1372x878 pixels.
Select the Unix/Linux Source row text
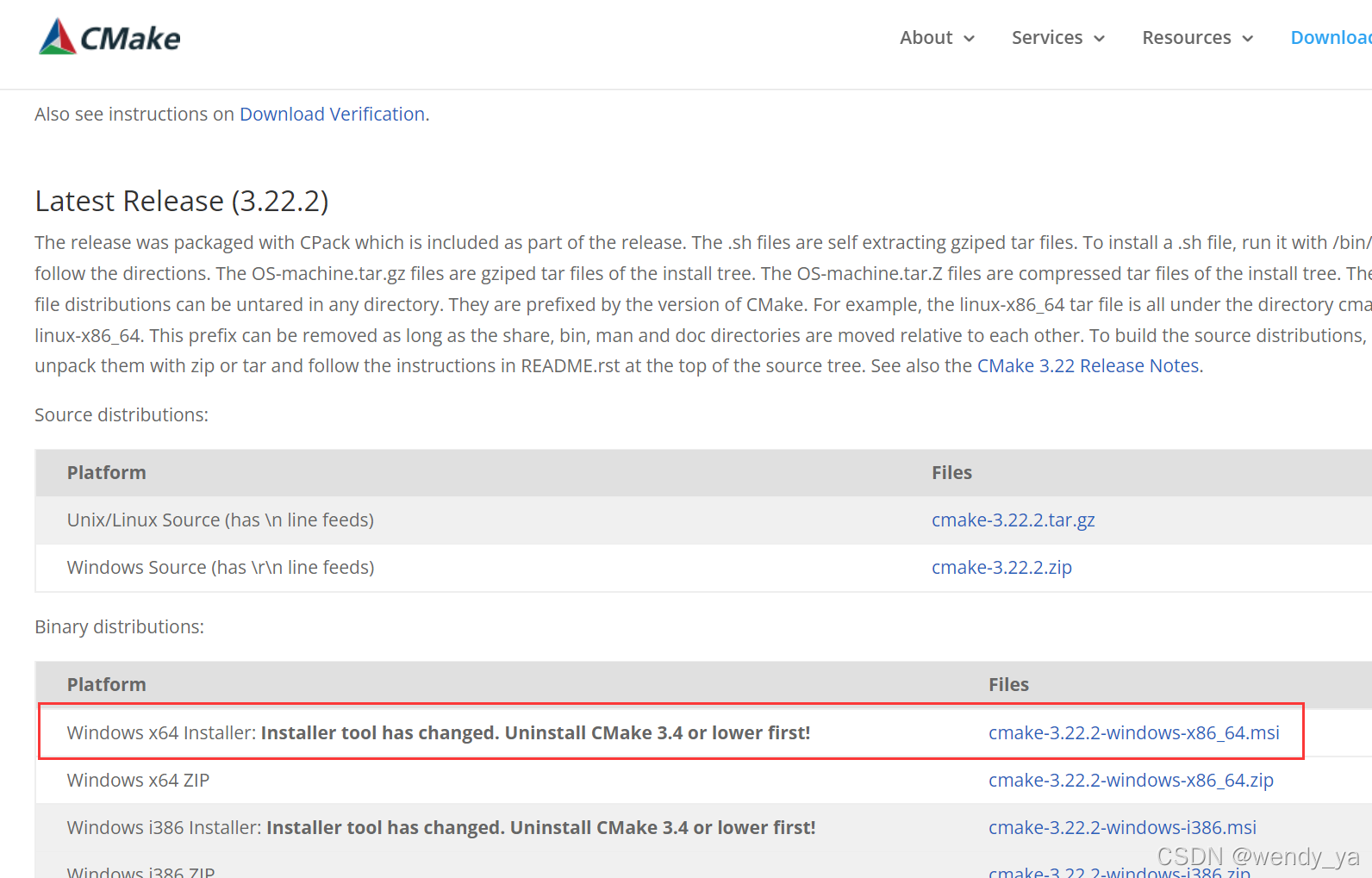point(221,520)
